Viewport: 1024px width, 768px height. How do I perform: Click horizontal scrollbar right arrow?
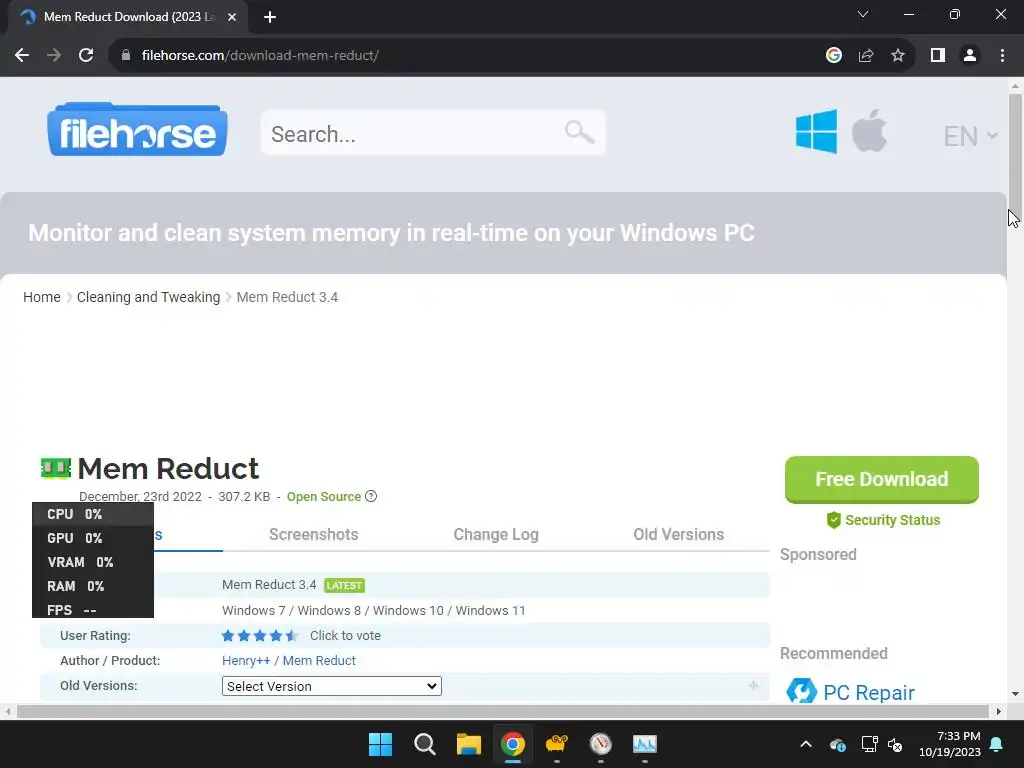999,711
